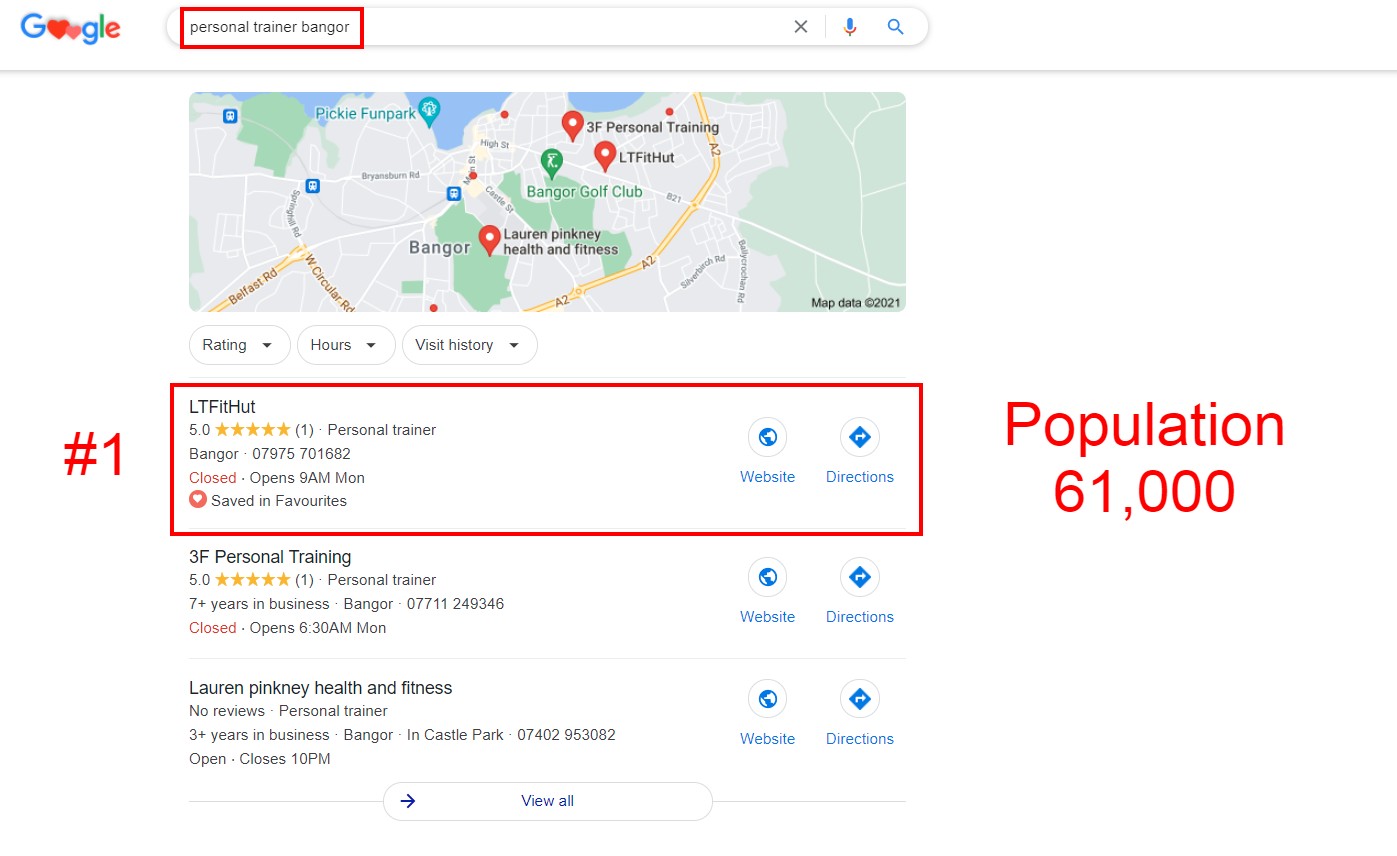Click '7+ years in business' text
Viewport: 1397px width, 856px height.
click(259, 604)
